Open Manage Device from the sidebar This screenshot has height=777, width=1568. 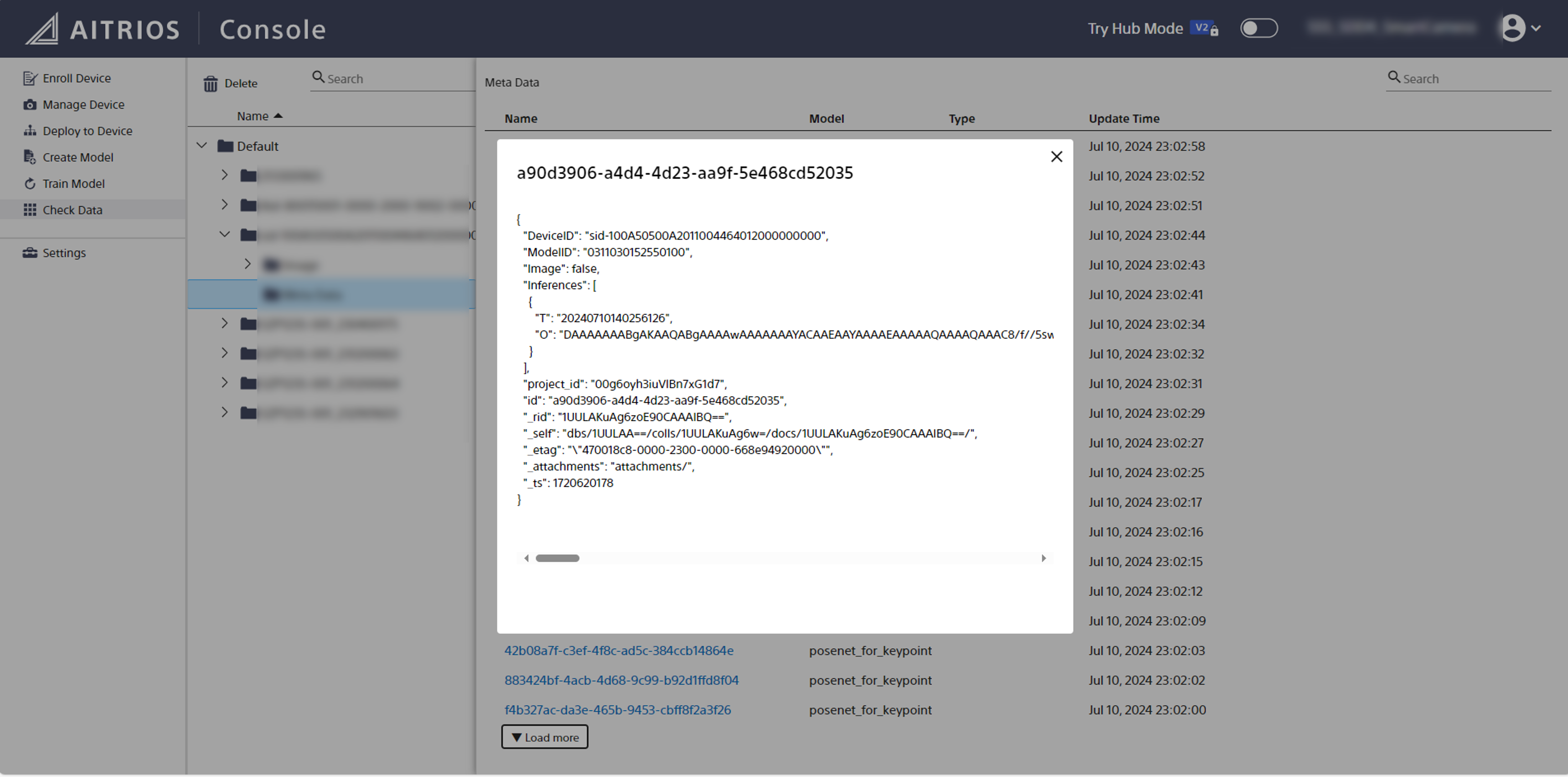coord(83,104)
